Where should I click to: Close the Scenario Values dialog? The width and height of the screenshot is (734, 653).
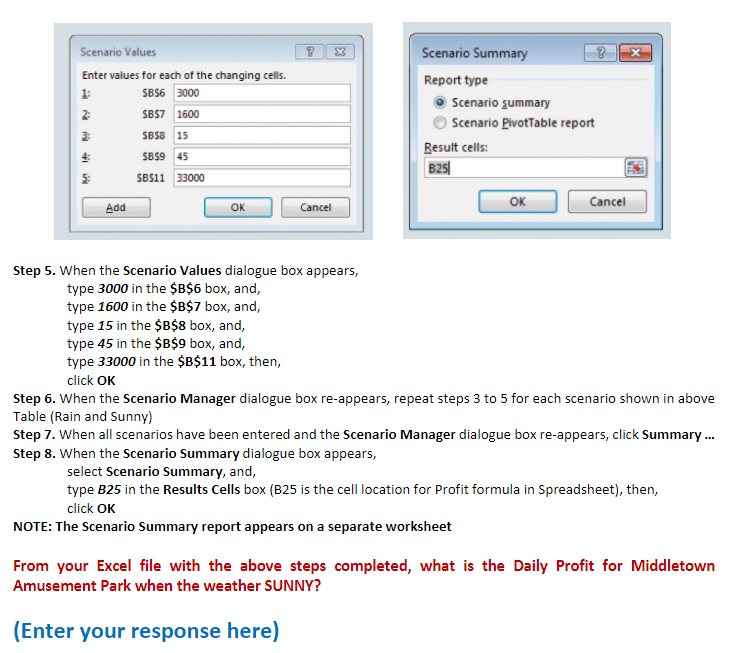pos(340,51)
